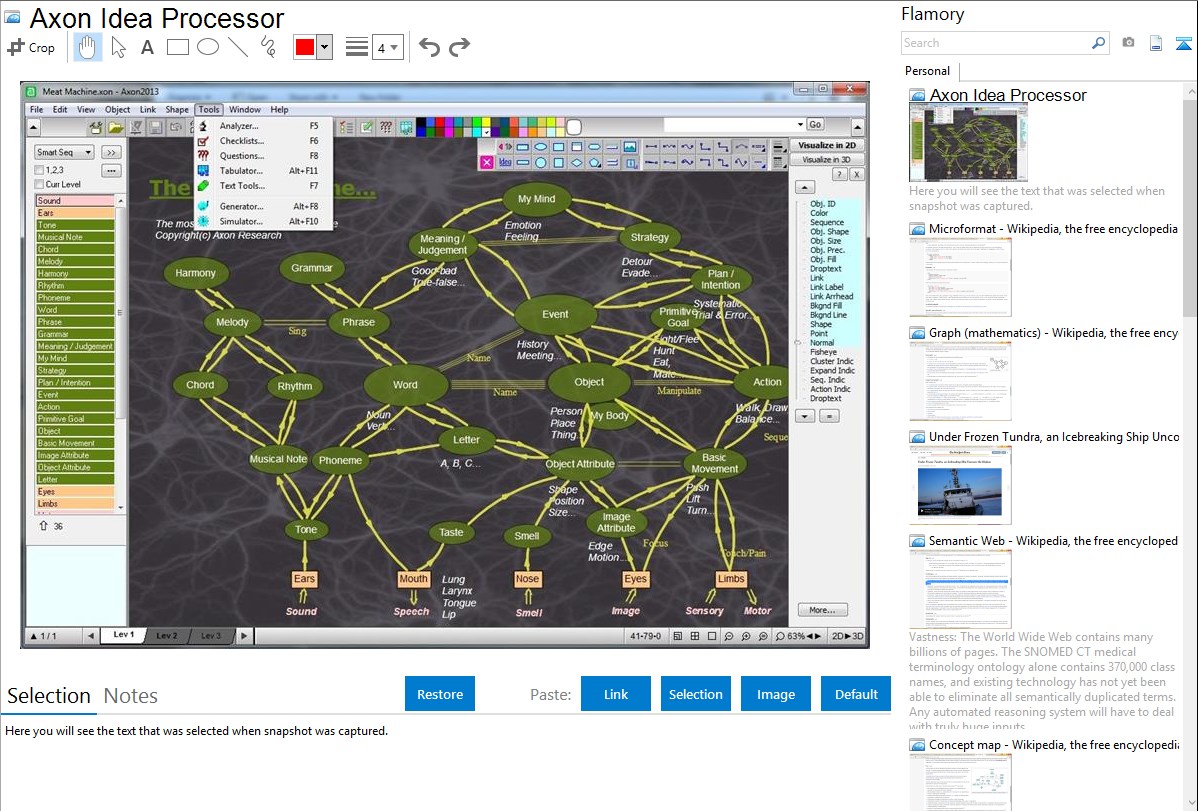Switch to the Notes tab

click(x=131, y=696)
